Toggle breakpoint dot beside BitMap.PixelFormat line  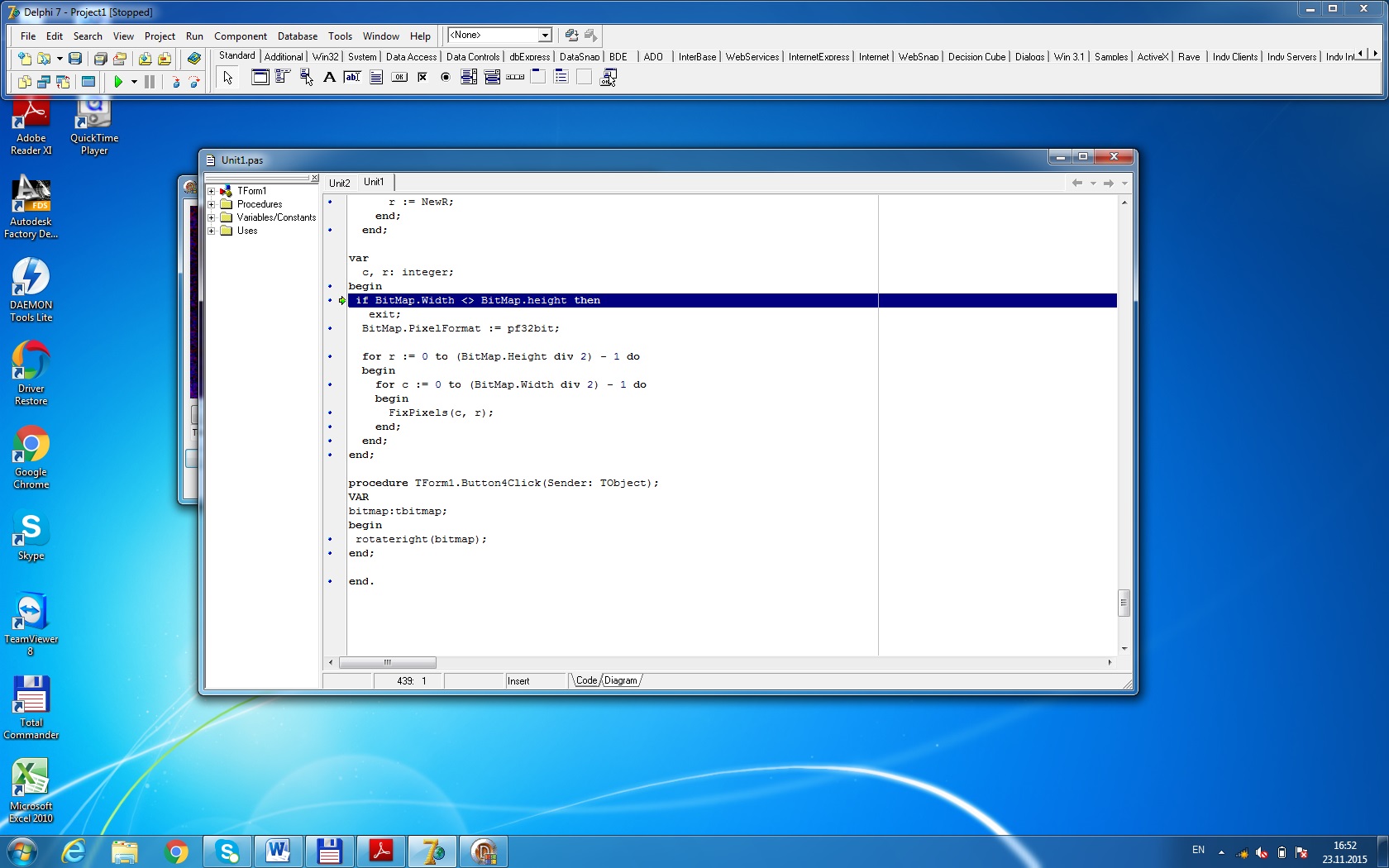330,328
